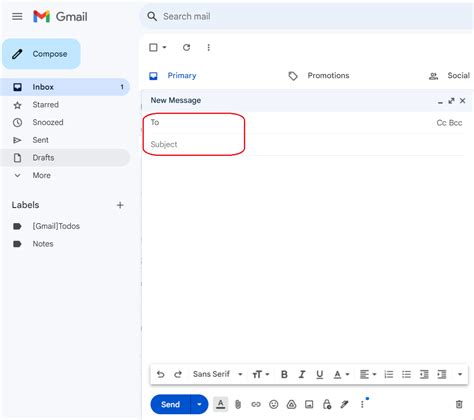Open the text color picker
Image resolution: width=474 pixels, height=420 pixels.
[341, 375]
